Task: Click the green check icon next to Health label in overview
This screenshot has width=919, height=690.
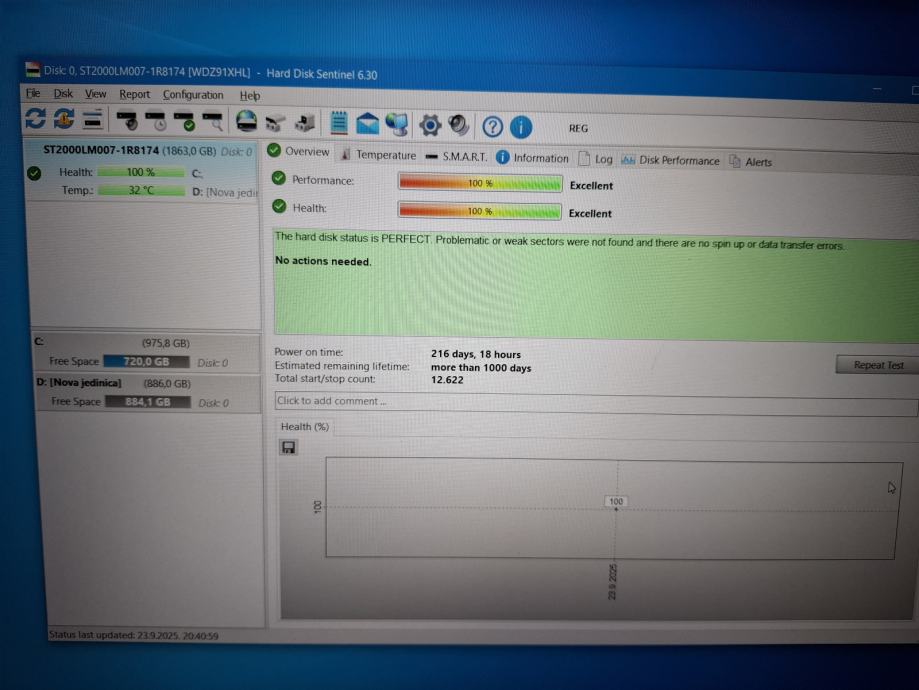Action: [x=280, y=206]
